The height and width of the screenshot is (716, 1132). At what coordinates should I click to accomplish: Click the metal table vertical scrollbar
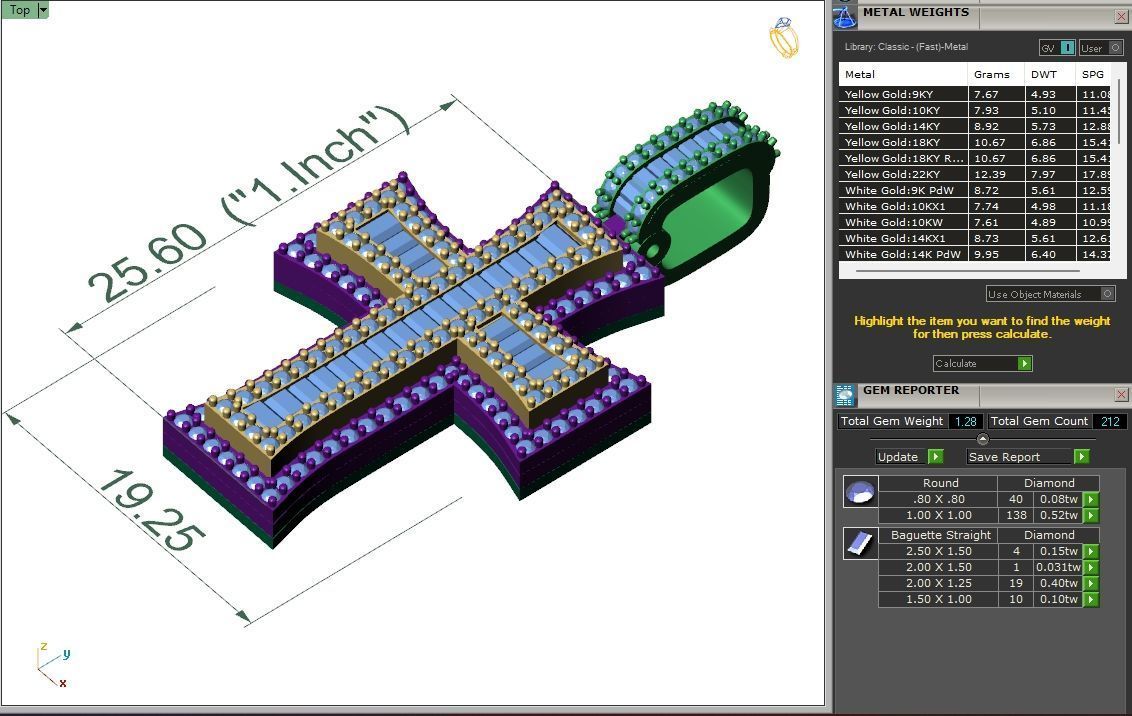[x=1119, y=112]
